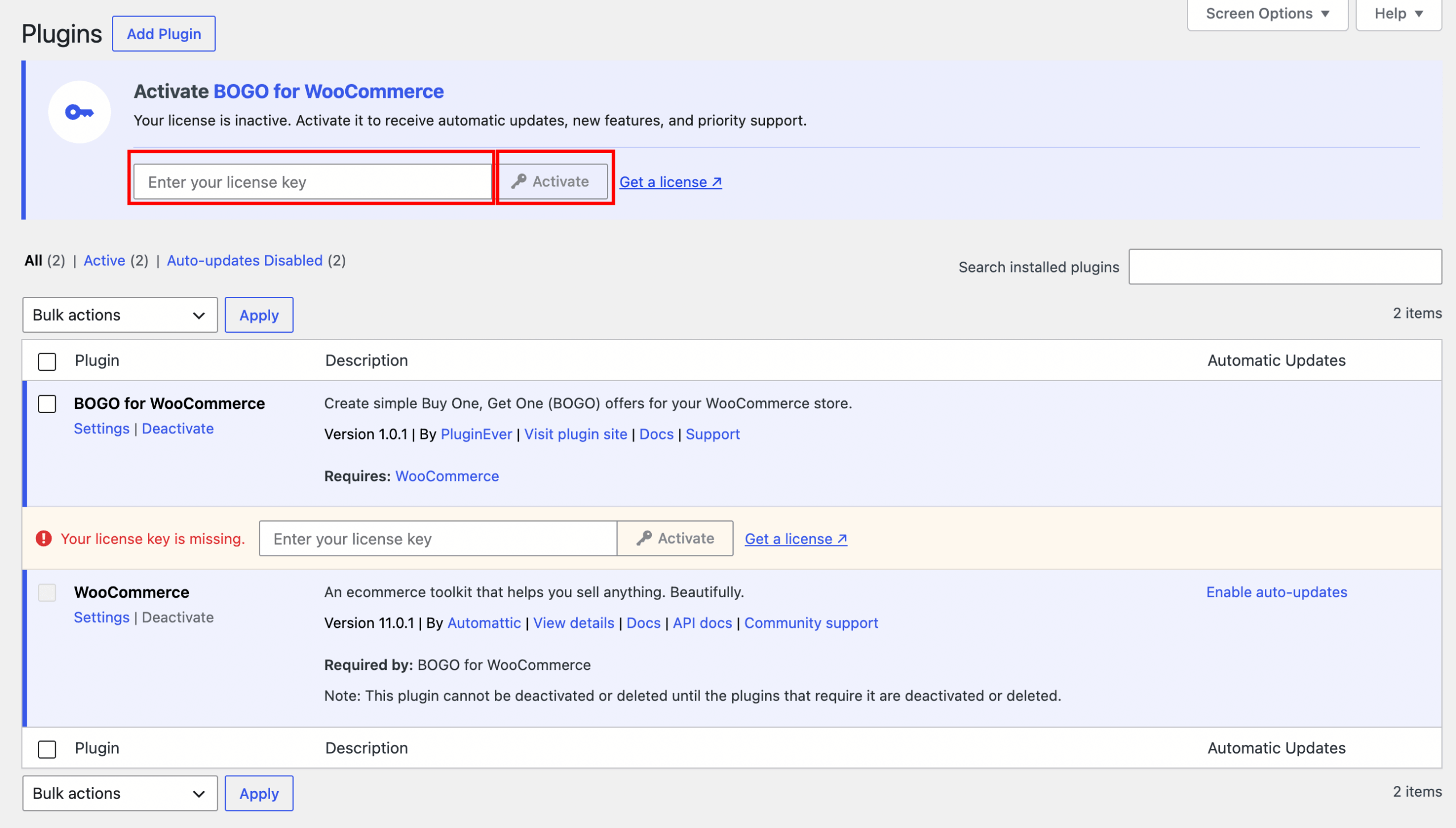Expand the Help panel

point(1399,14)
